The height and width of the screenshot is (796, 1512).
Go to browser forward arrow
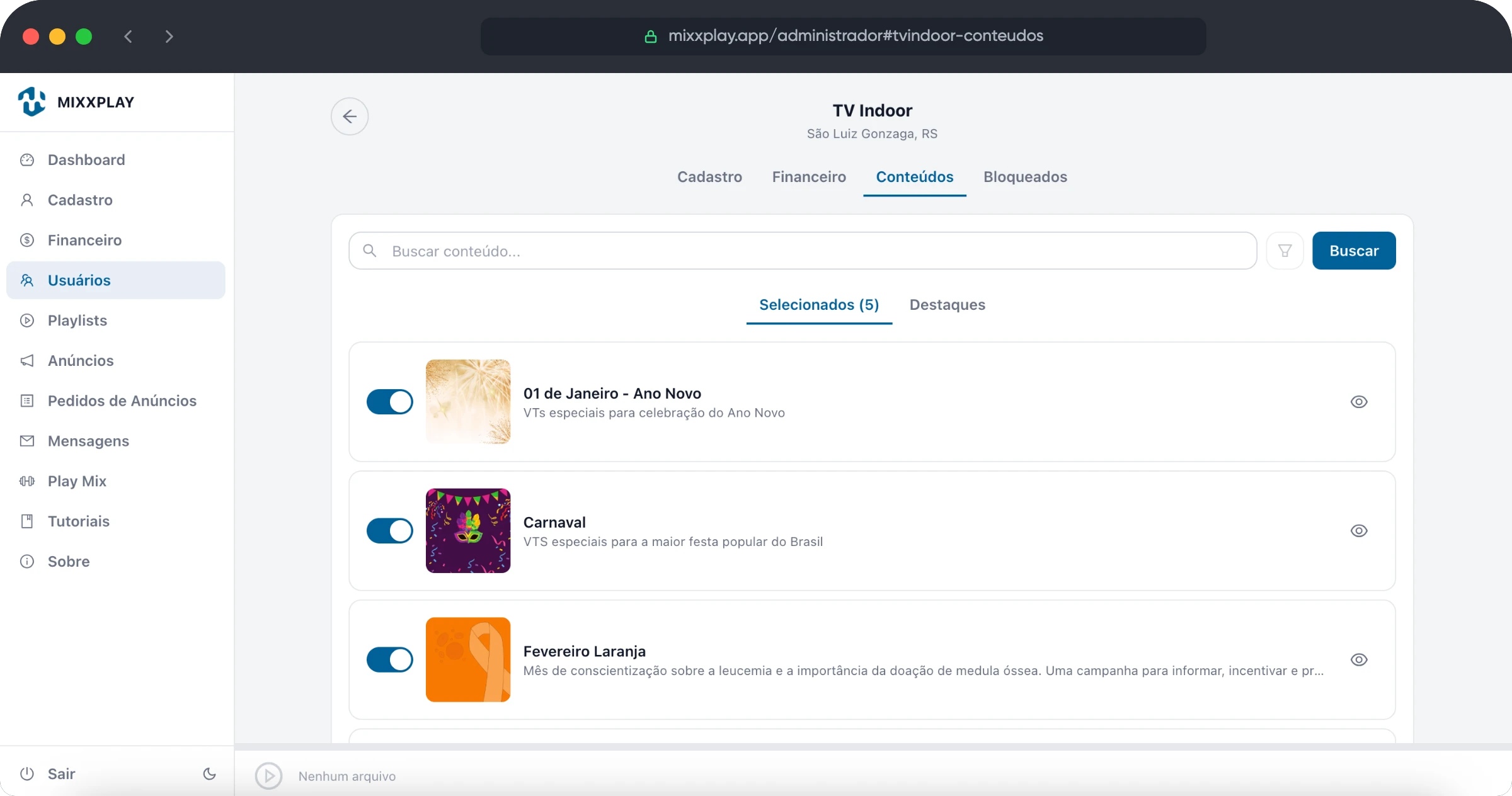169,37
